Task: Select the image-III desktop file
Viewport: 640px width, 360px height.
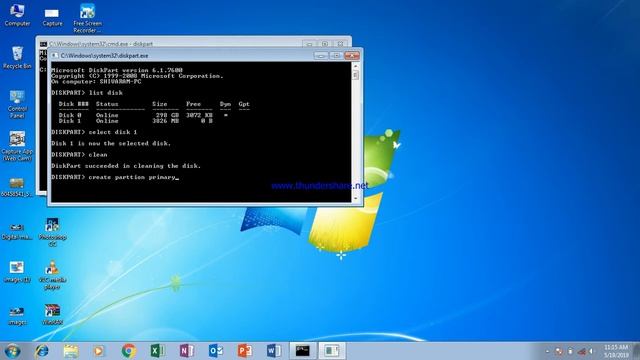Action: [x=17, y=272]
